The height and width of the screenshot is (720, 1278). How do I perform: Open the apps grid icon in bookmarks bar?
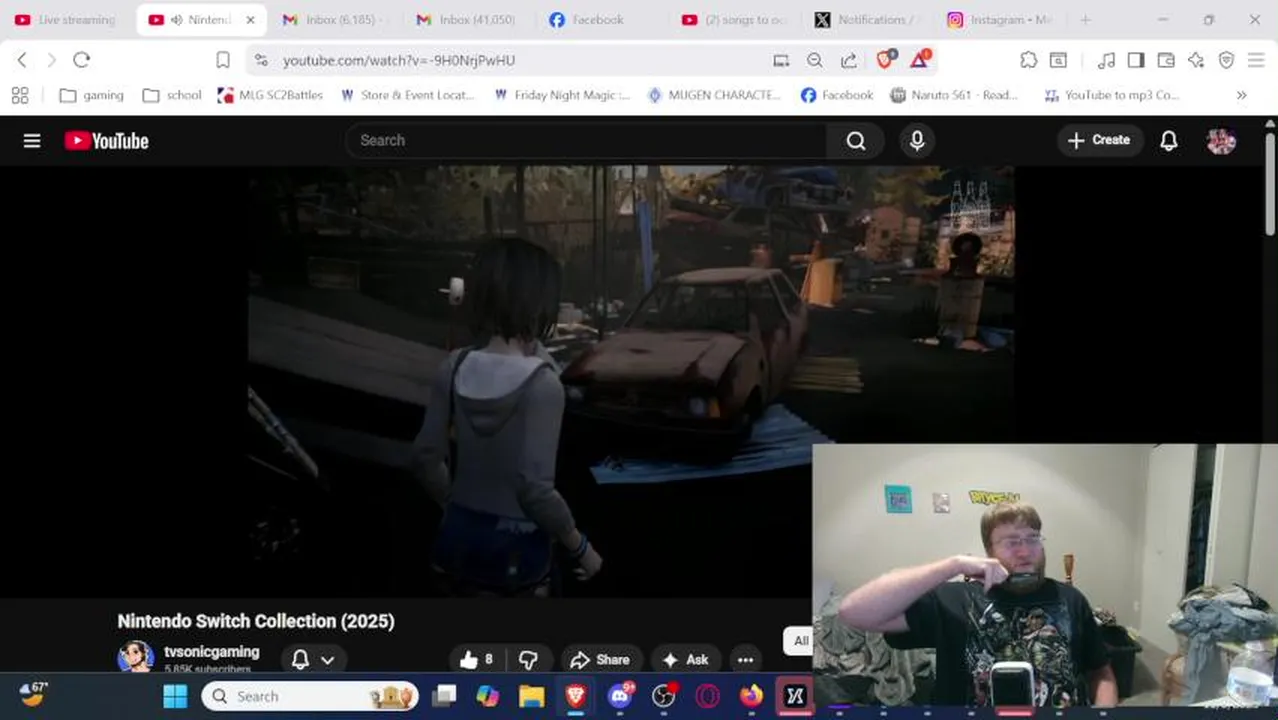(x=20, y=95)
